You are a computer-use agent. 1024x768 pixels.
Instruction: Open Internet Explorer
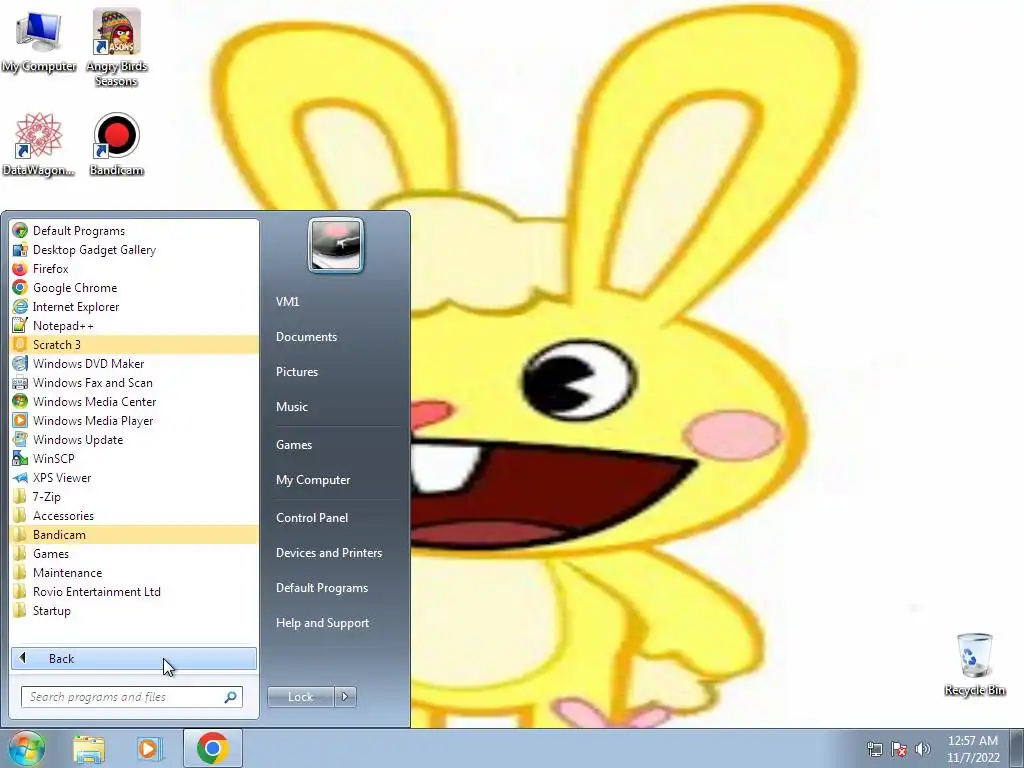(134, 306)
